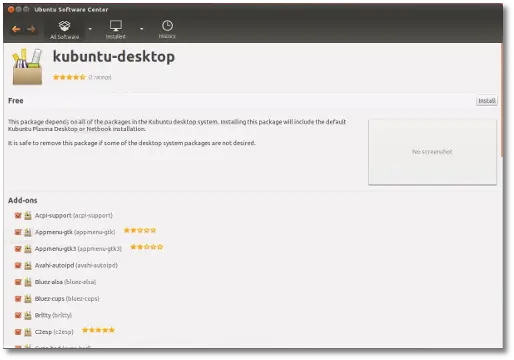This screenshot has height=360, width=514.
Task: Expand the All Software dropdown arrow
Action: point(90,29)
